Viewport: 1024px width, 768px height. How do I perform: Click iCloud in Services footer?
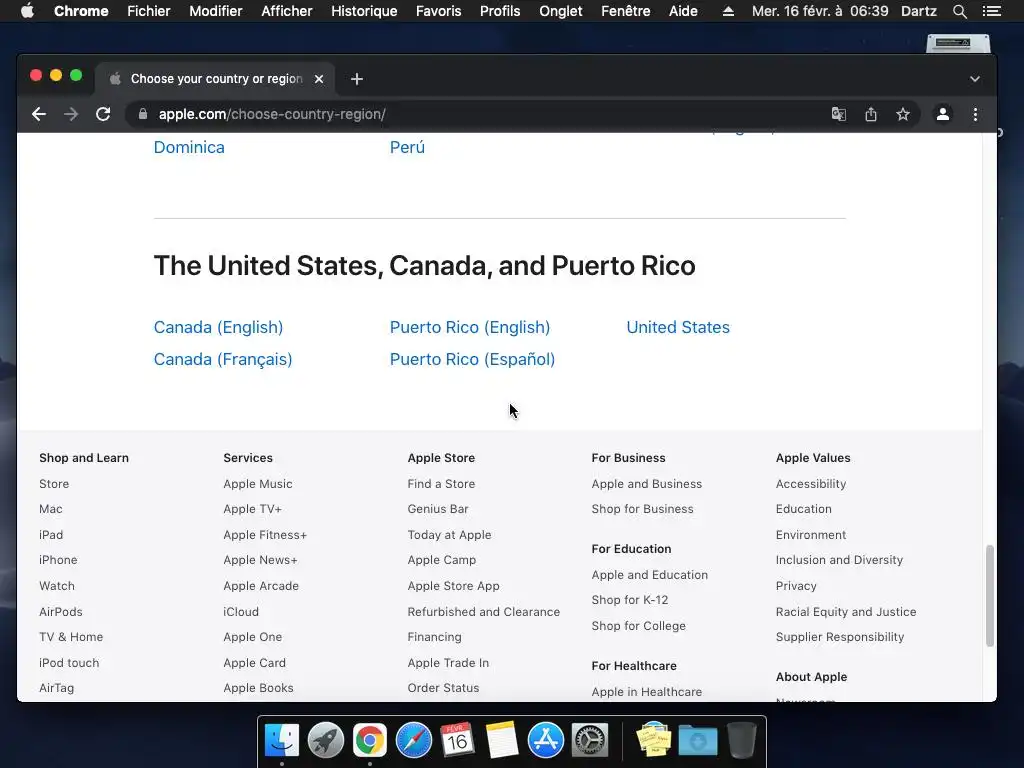click(x=241, y=612)
